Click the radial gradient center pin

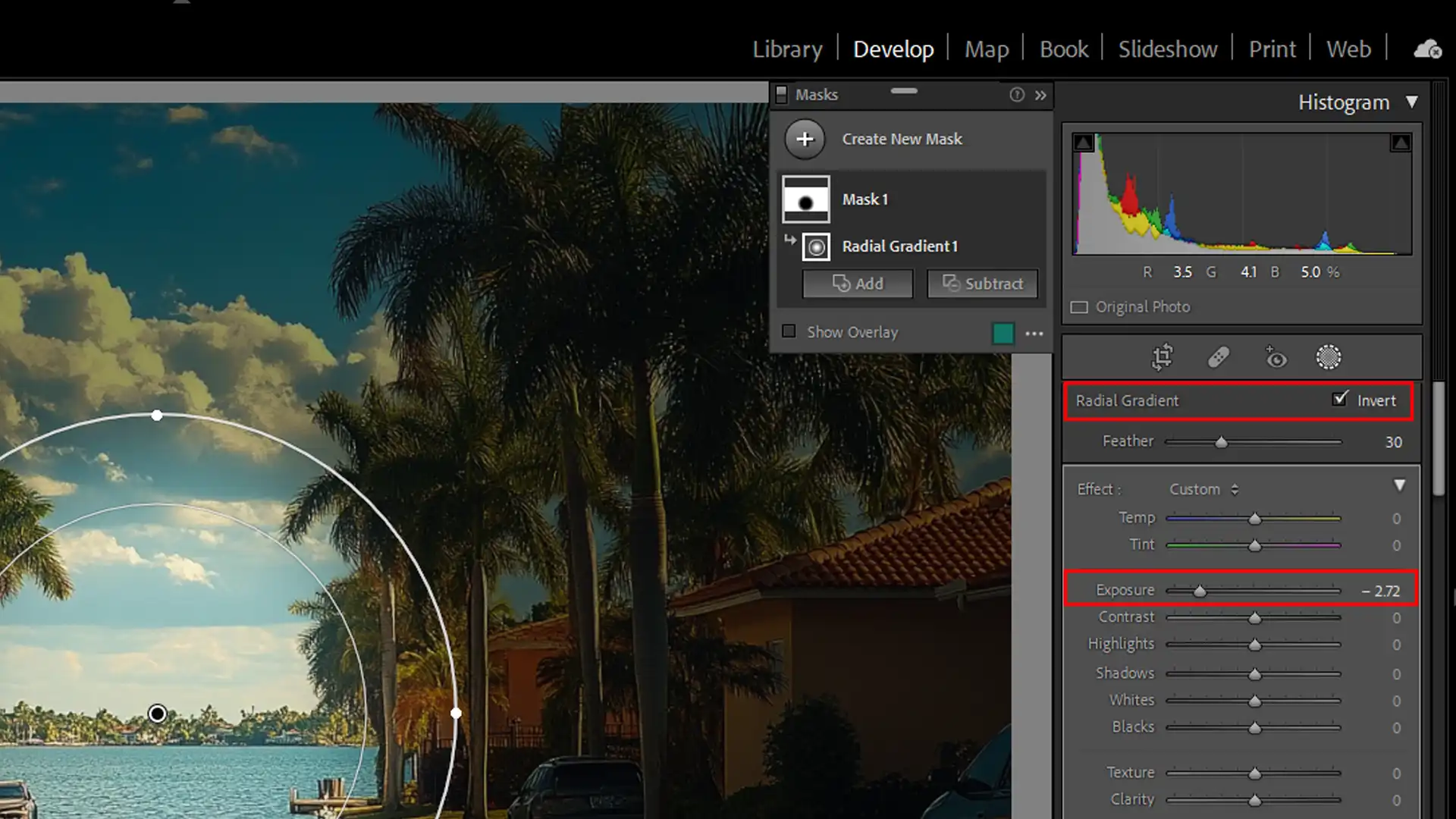click(x=157, y=714)
